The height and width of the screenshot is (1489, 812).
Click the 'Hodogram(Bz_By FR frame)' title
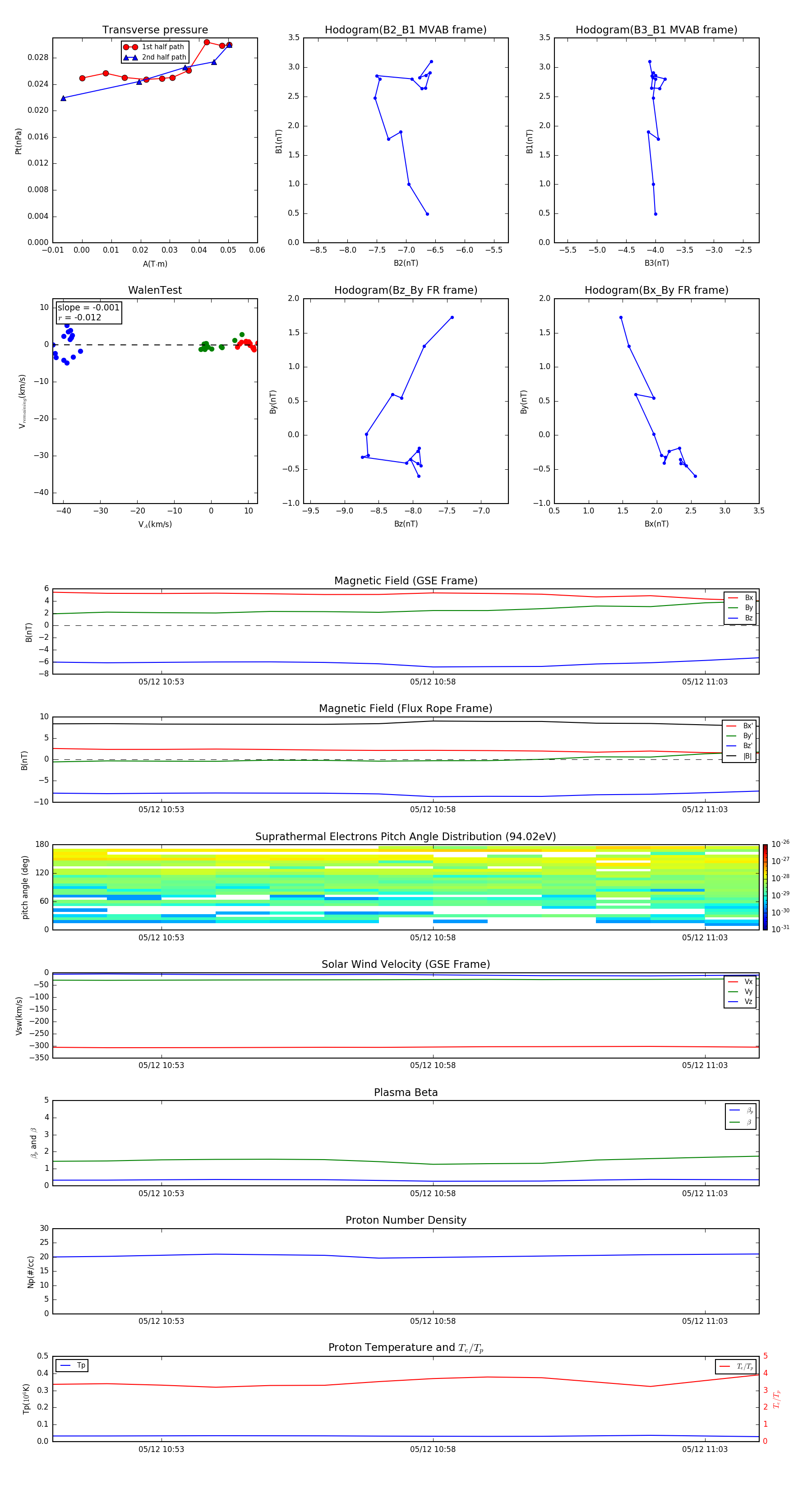(406, 290)
